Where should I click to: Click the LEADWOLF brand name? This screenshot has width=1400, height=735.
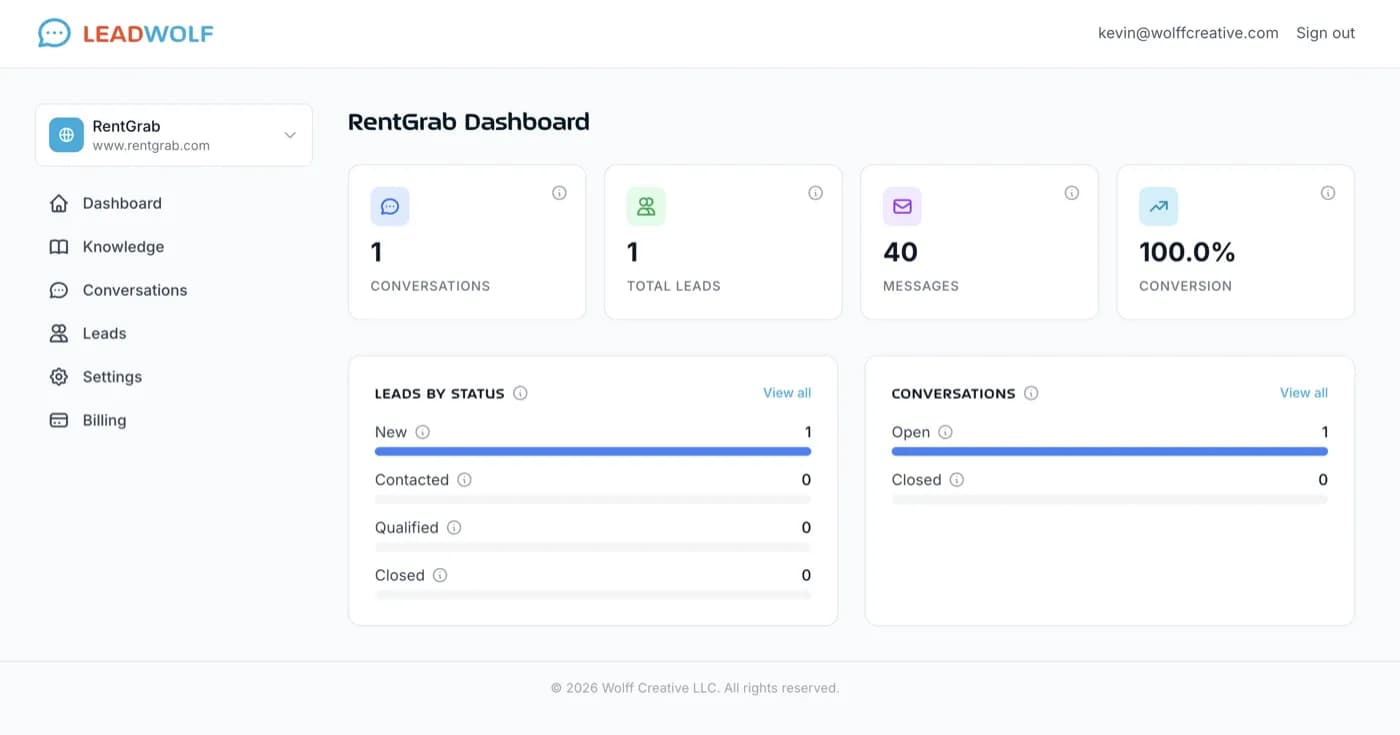click(x=148, y=34)
